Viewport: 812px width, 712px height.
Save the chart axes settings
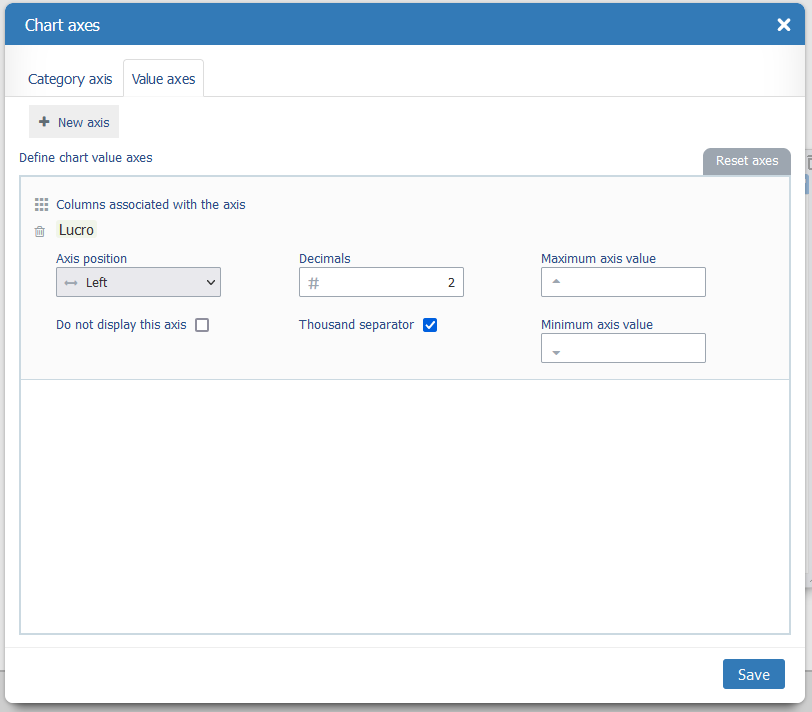(x=753, y=674)
